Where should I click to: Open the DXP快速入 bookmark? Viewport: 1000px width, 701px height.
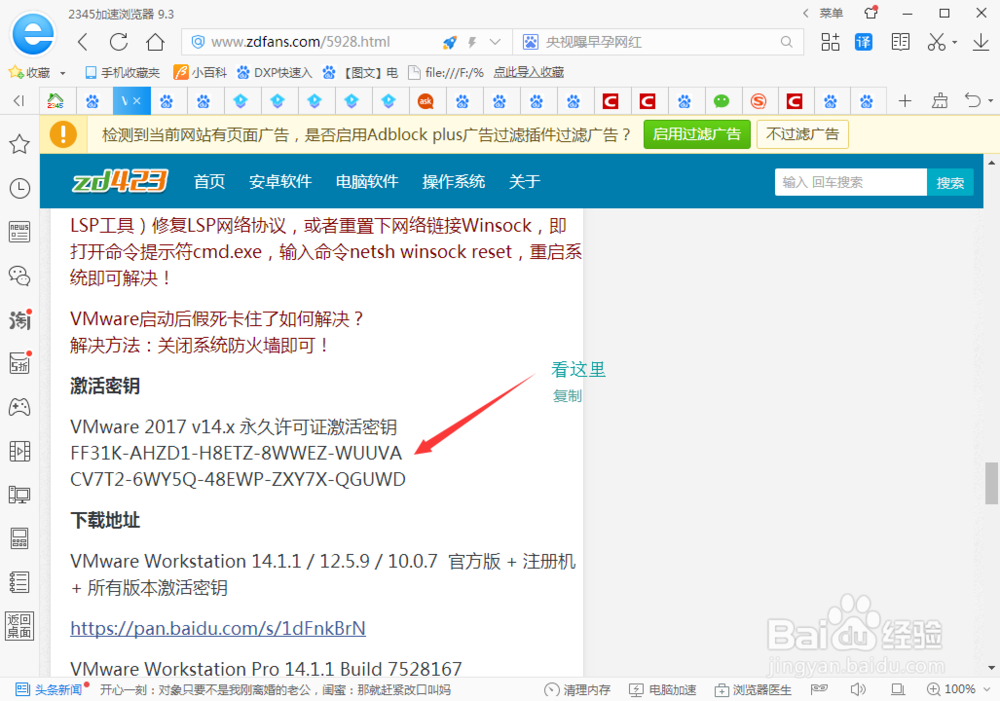click(x=274, y=73)
